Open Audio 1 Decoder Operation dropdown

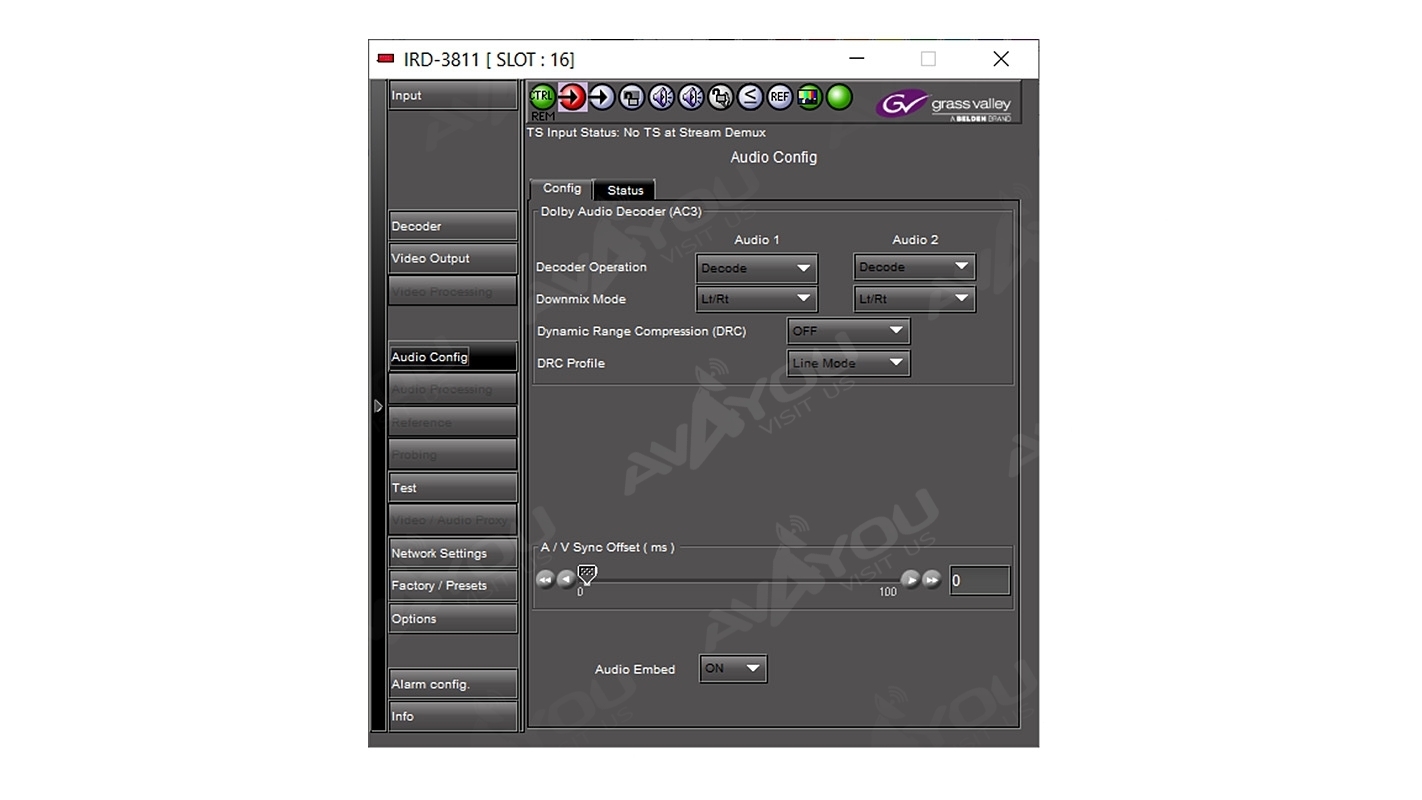pyautogui.click(x=756, y=268)
